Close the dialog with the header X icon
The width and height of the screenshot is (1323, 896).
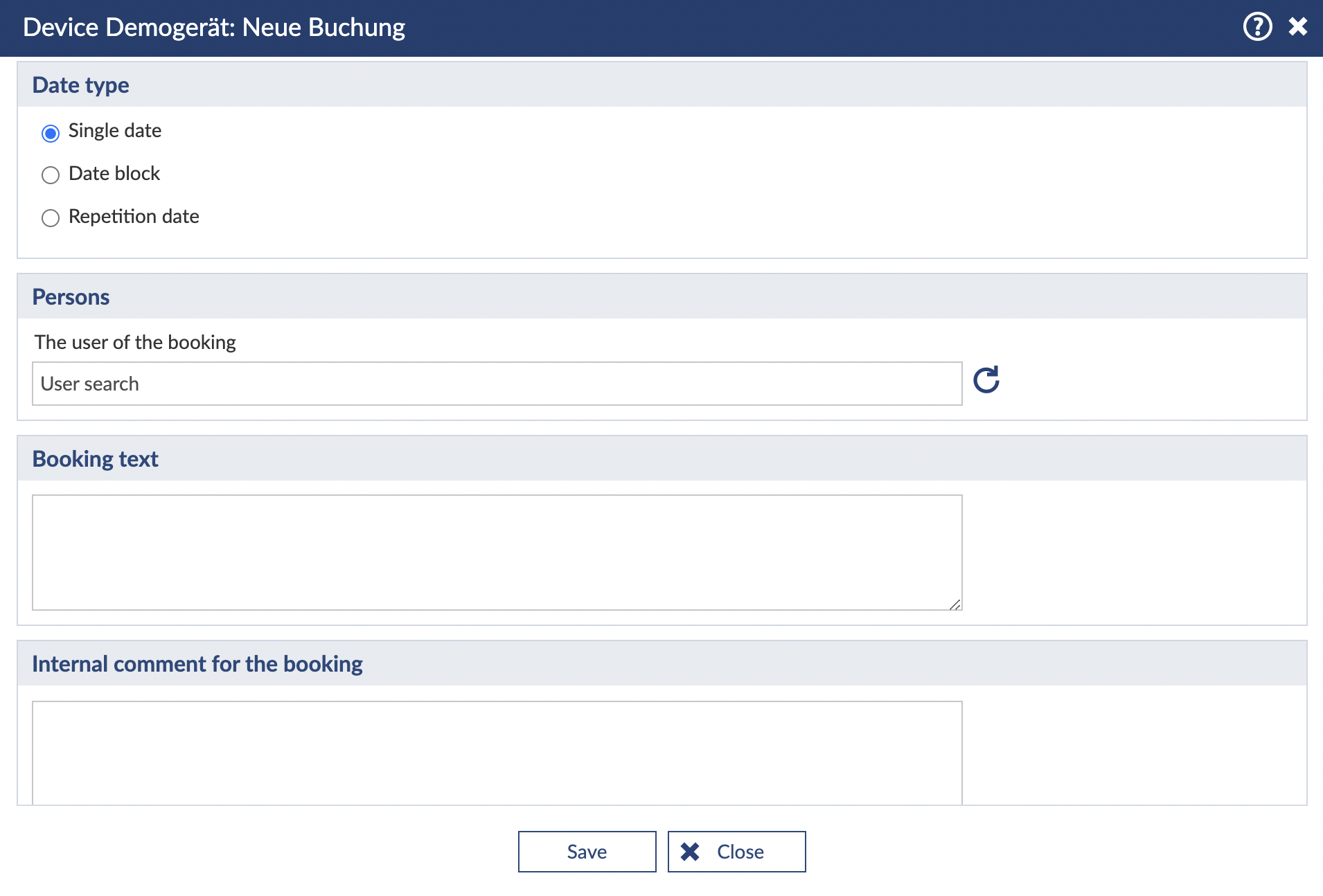tap(1297, 27)
